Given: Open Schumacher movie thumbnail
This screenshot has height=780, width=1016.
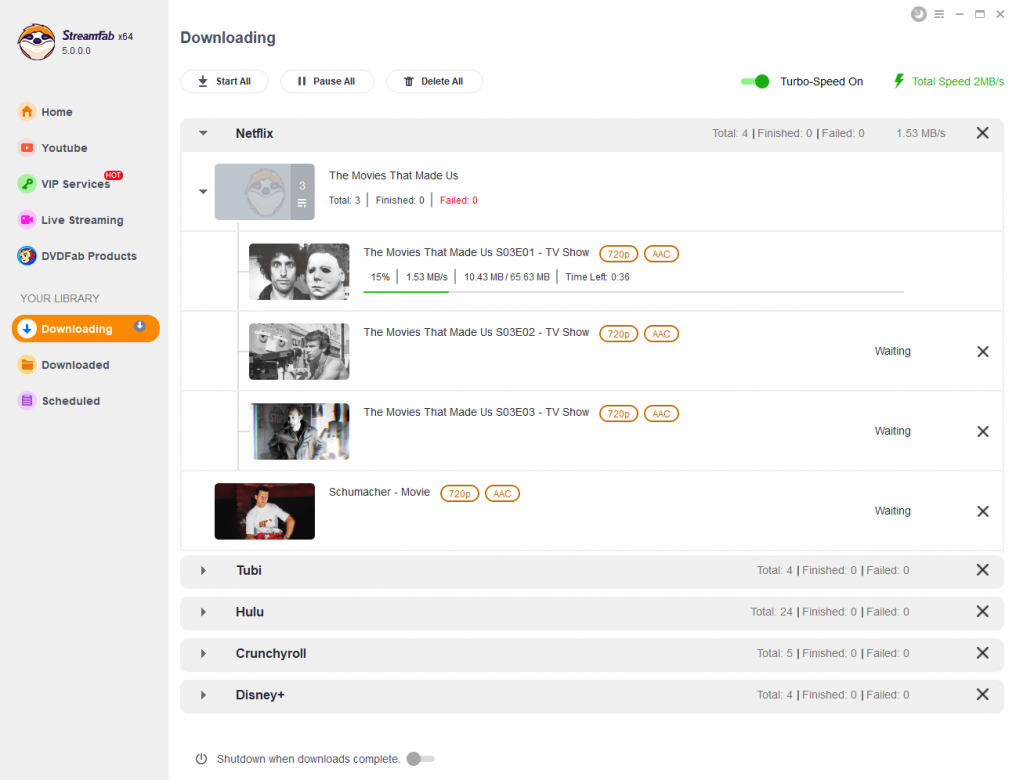Looking at the screenshot, I should click(264, 511).
